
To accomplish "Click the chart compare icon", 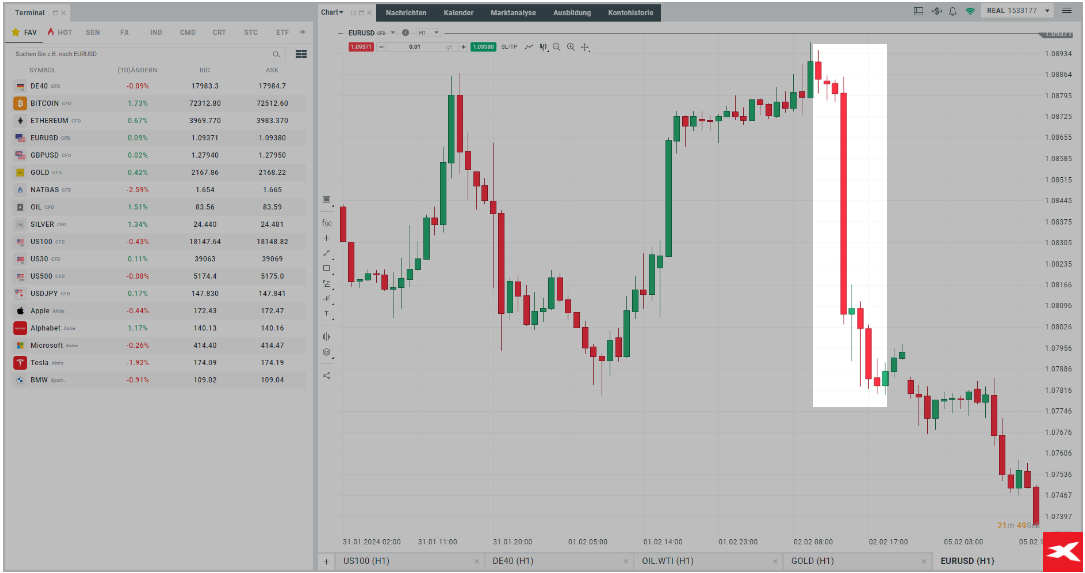I will [327, 337].
